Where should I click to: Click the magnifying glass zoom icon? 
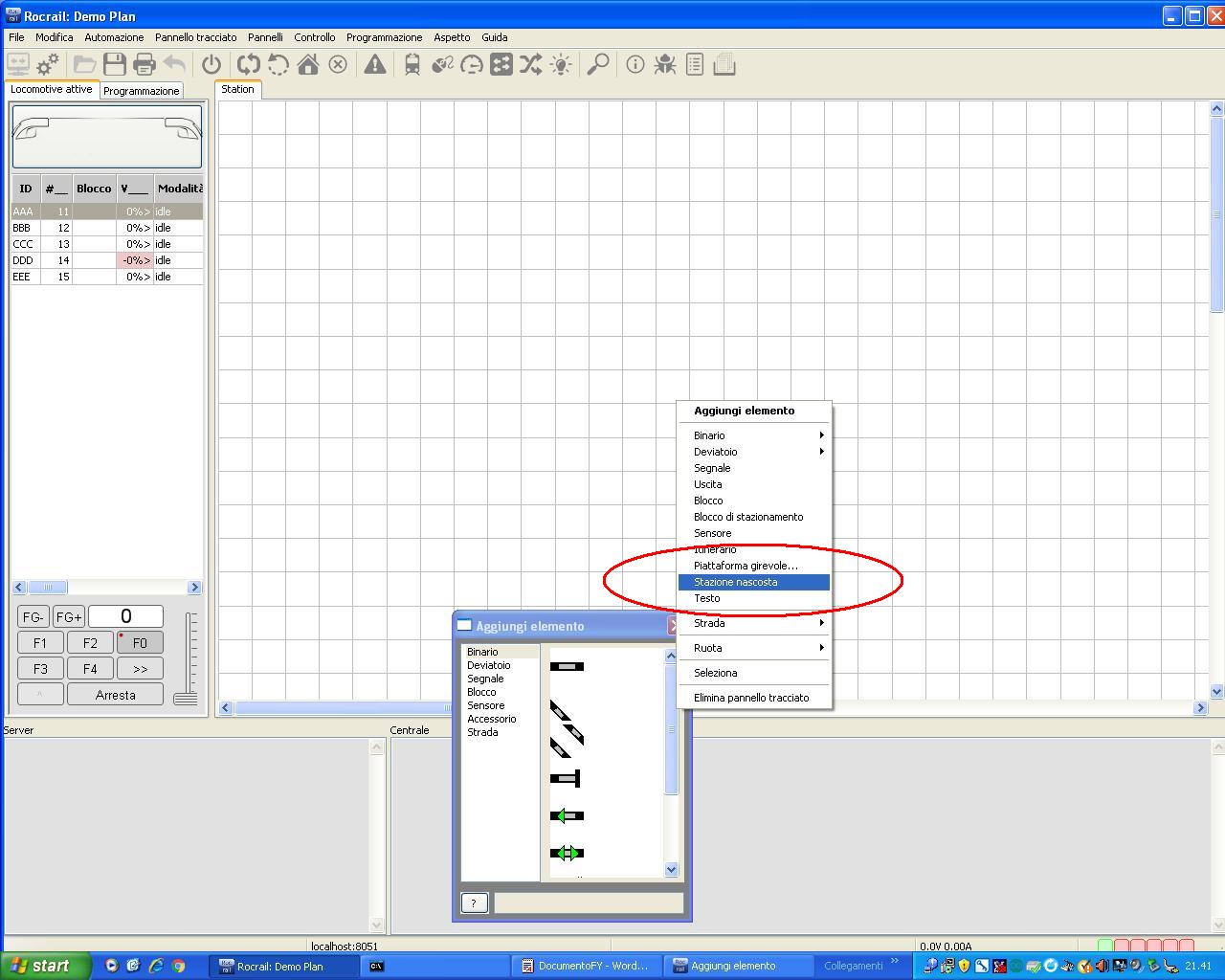[x=598, y=64]
